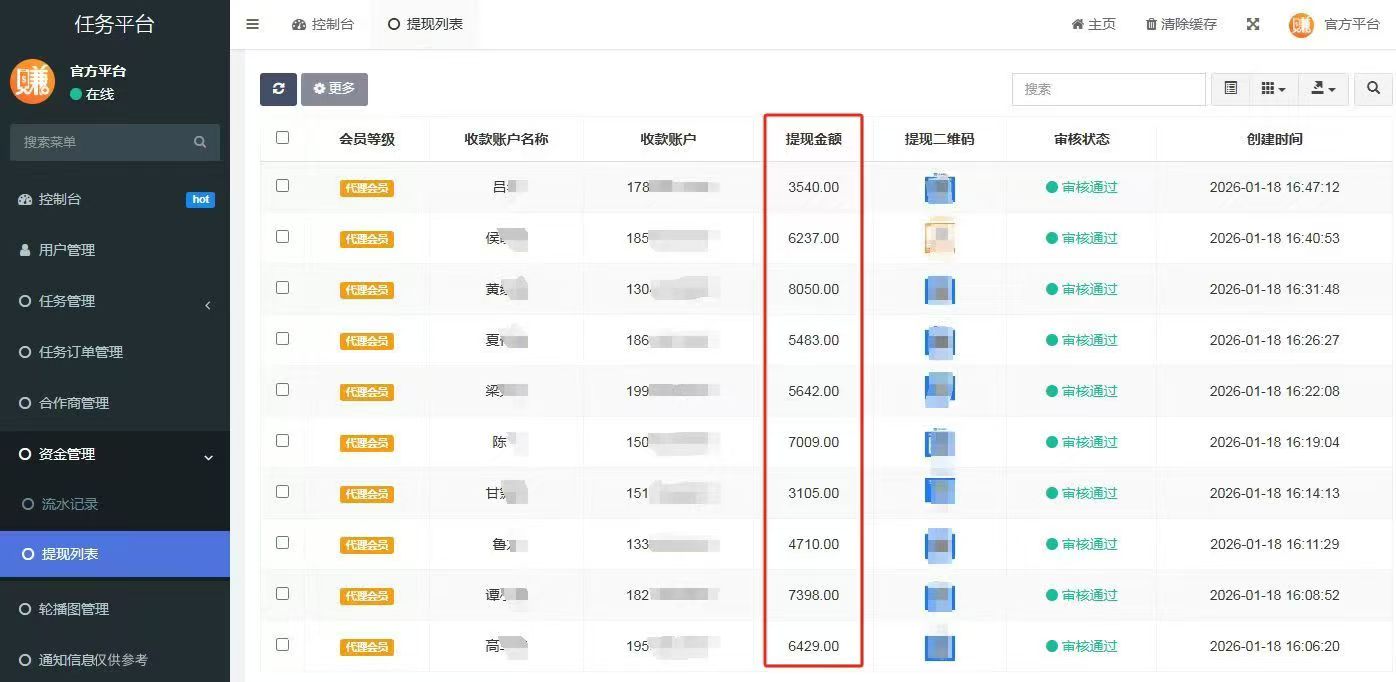This screenshot has width=1396, height=682.
Task: Switch to the 控制台 tab
Action: coord(323,24)
